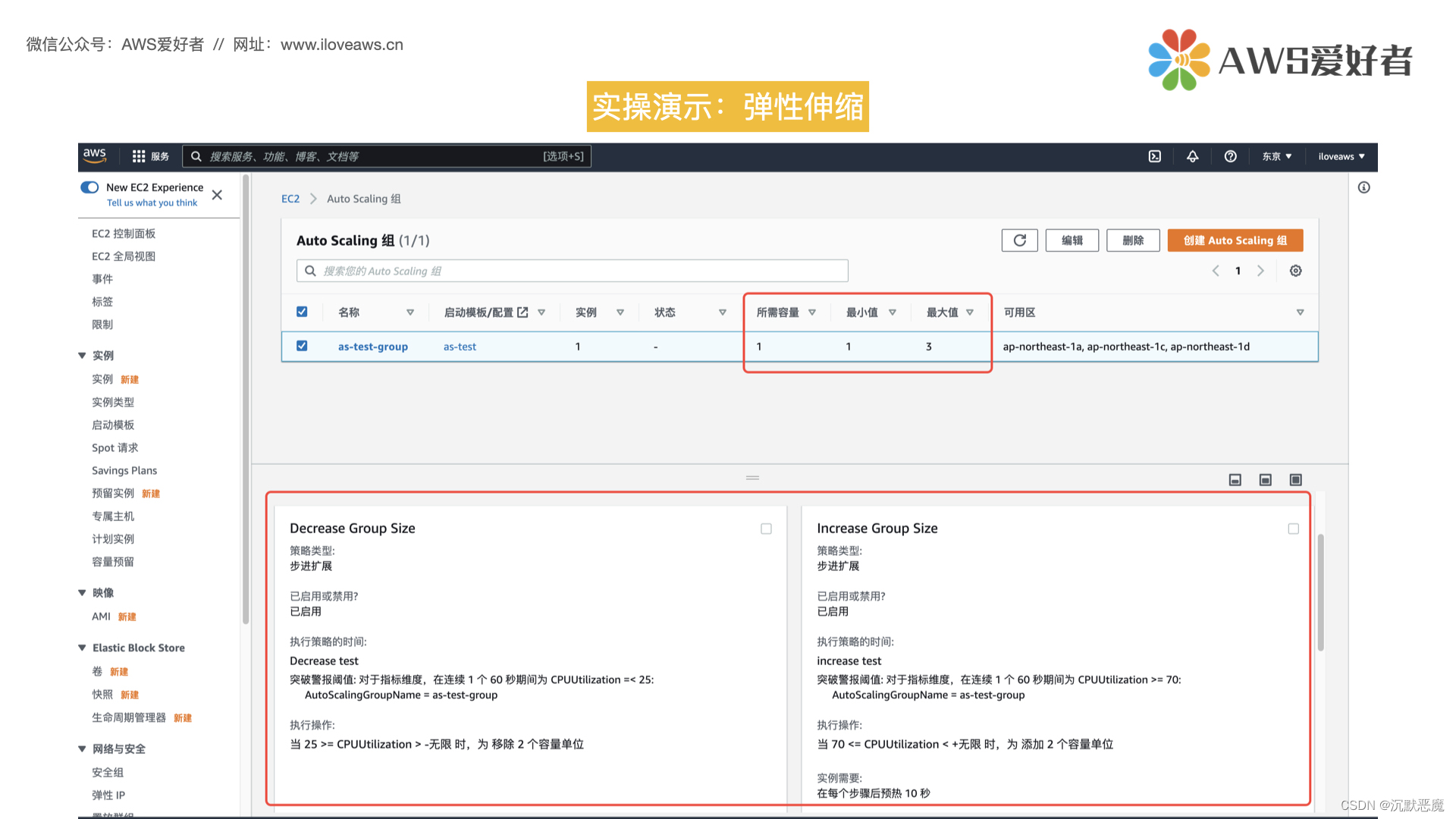Open the region dropdown showing 东京

point(1277,156)
